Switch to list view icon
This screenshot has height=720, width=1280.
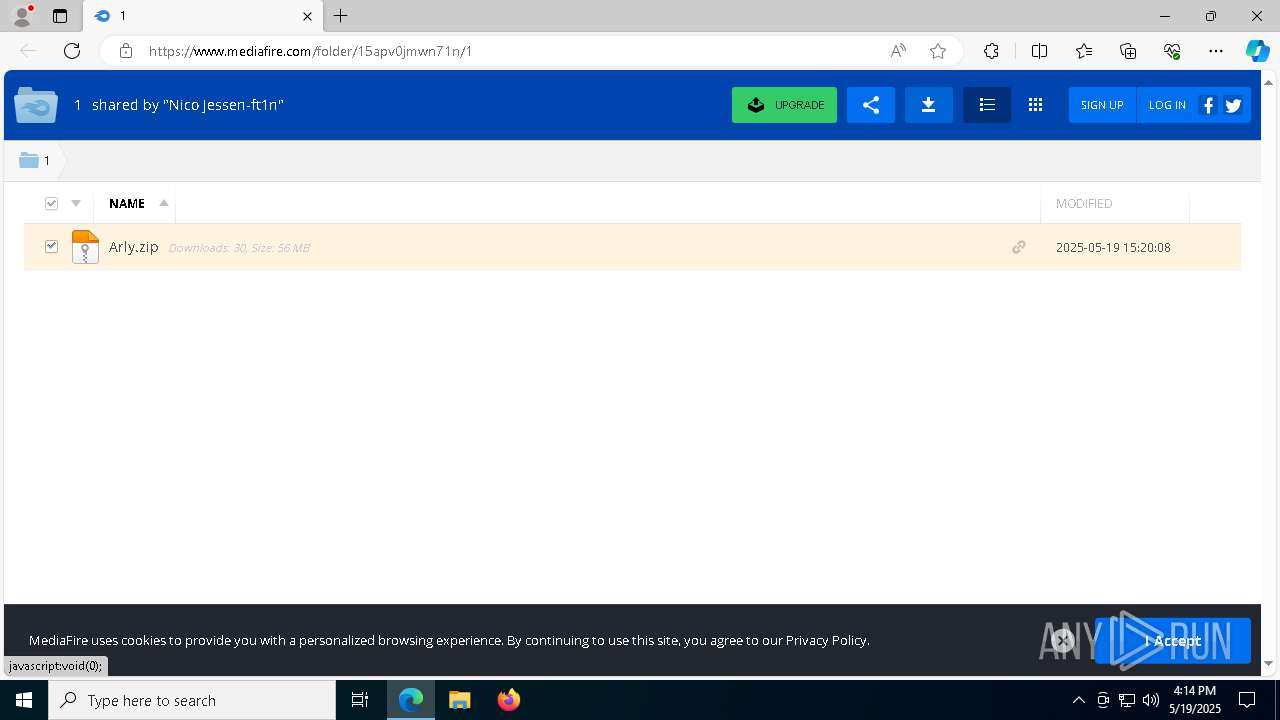[x=987, y=105]
